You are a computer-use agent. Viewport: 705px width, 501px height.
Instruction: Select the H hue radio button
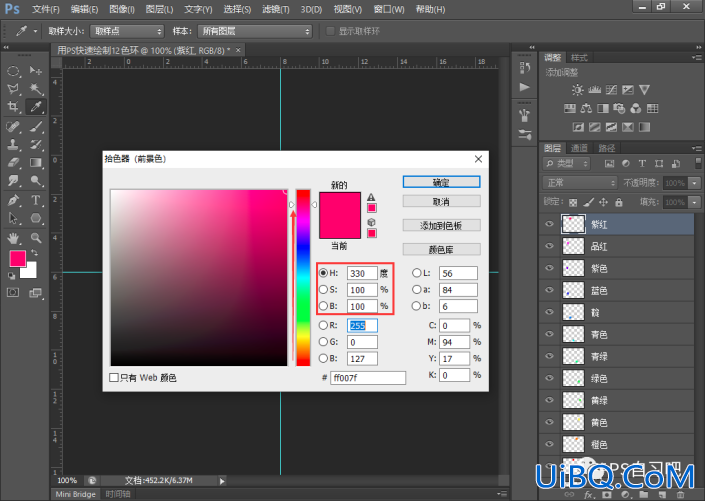click(323, 273)
